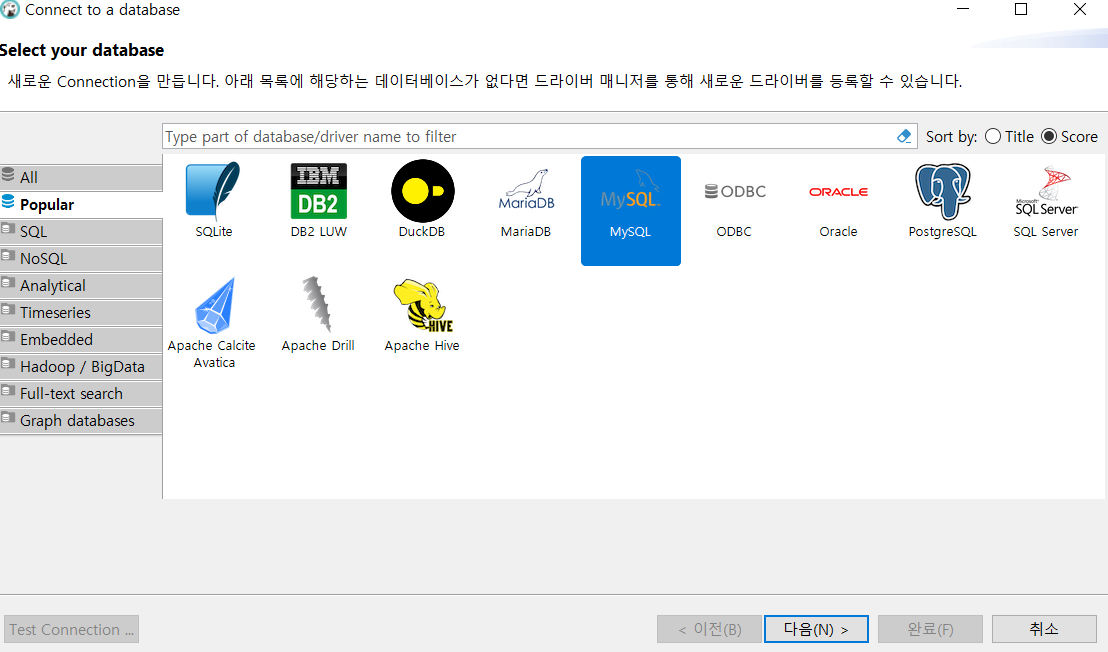Click the 완료(F) finish button
1108x652 pixels.
pyautogui.click(x=930, y=629)
